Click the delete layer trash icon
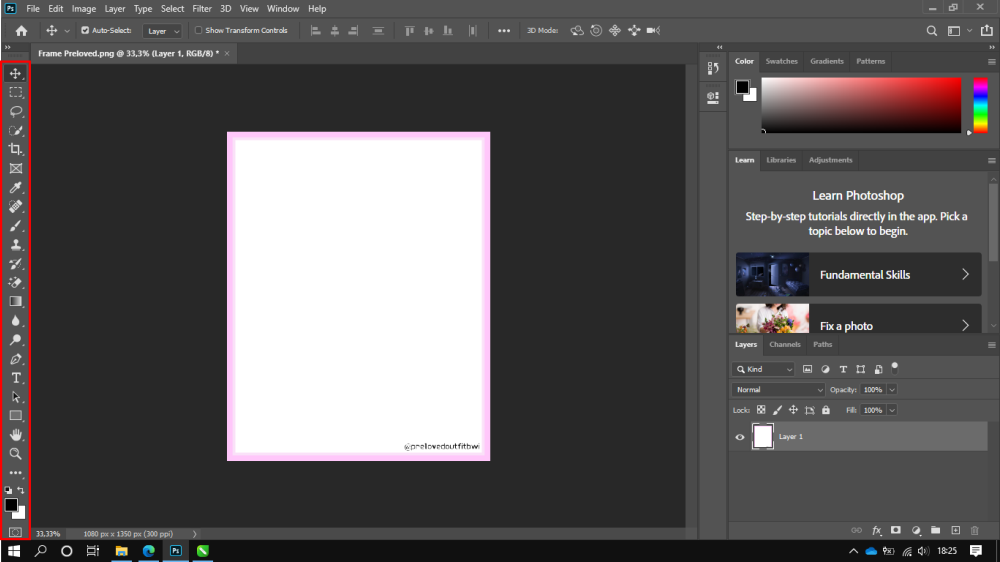Image resolution: width=1000 pixels, height=562 pixels. pos(975,530)
